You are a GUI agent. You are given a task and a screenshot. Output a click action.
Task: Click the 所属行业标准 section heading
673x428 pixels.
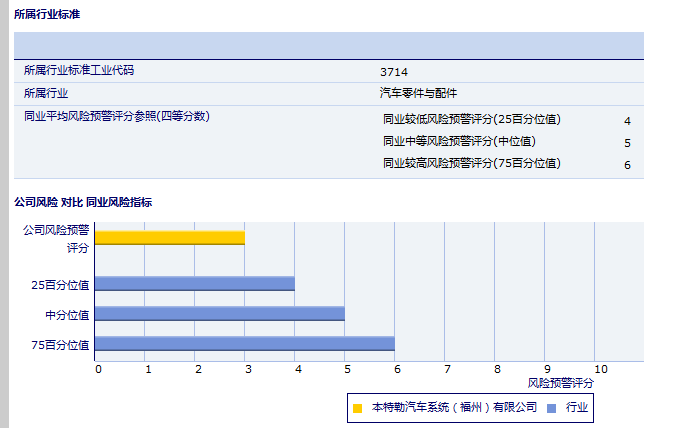[x=47, y=14]
